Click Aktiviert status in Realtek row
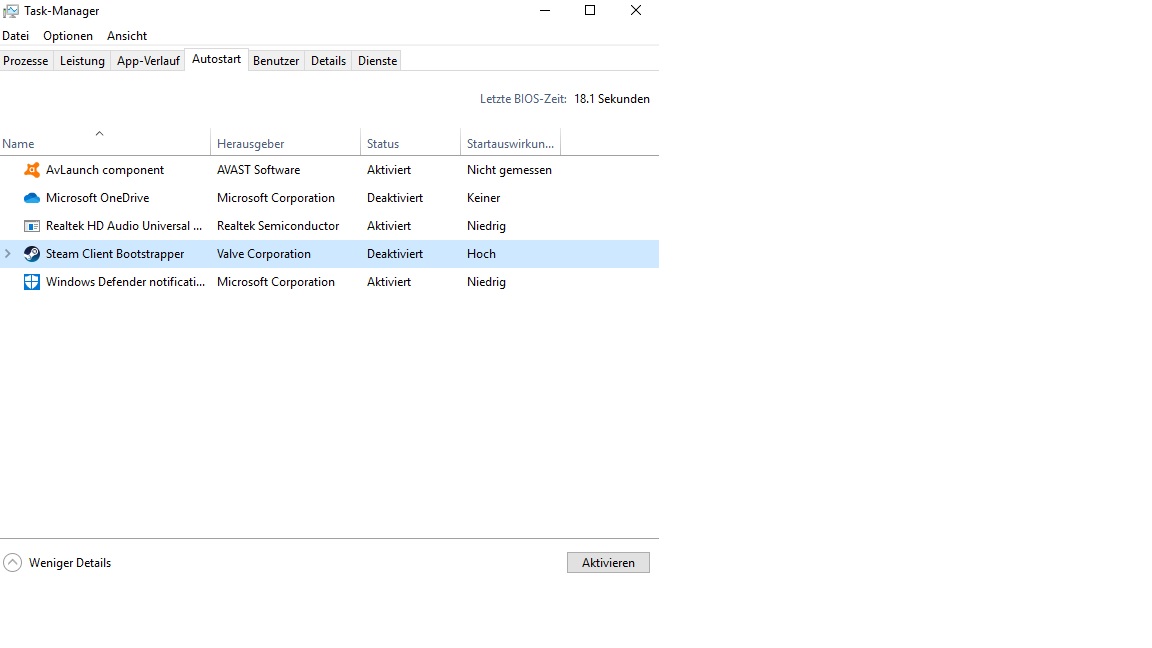This screenshot has height=648, width=1152. [389, 226]
